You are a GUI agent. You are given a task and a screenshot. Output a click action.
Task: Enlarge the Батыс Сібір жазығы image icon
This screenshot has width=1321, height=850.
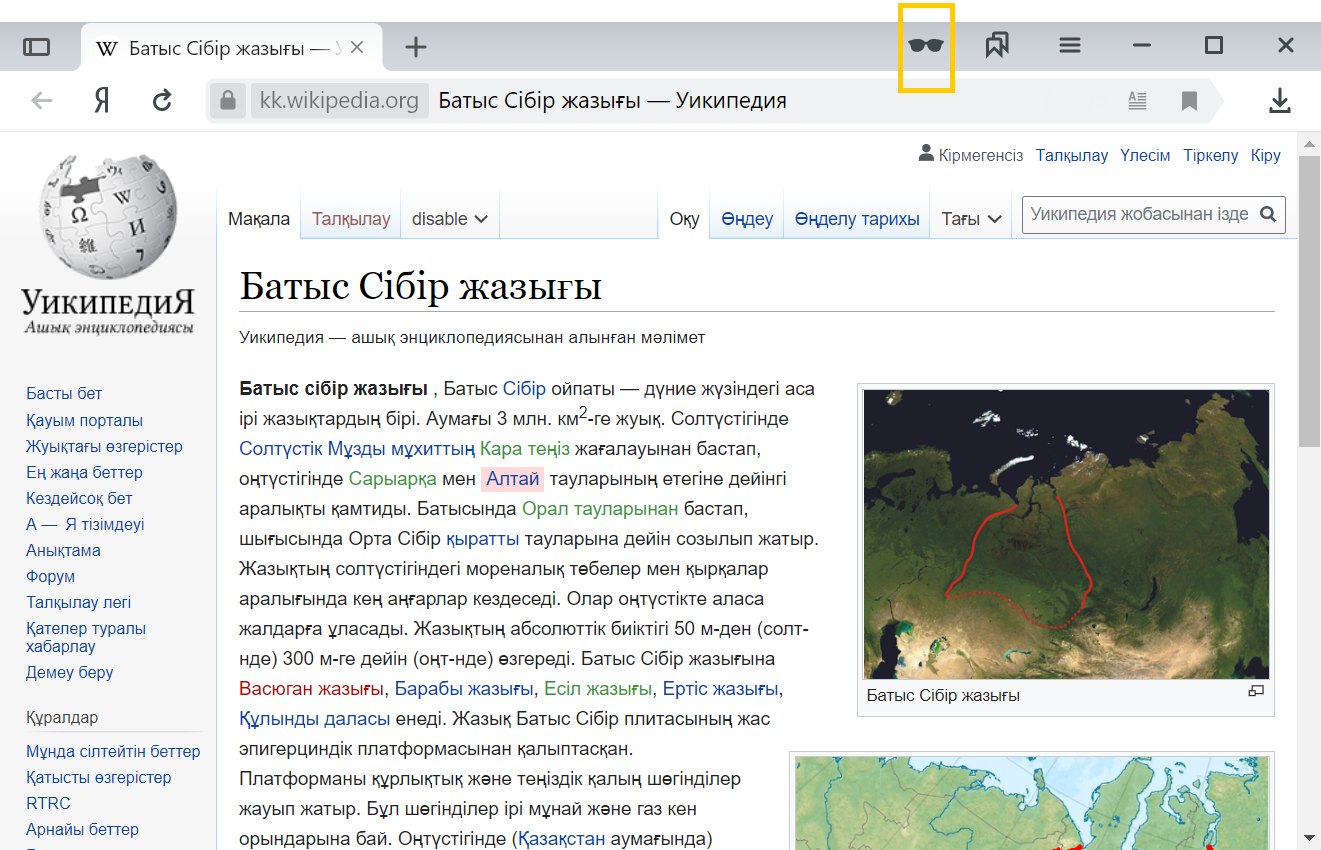point(1256,691)
